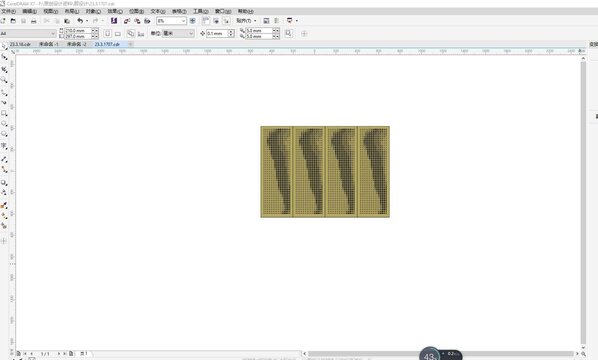Open the zoom level dropdown

183,21
